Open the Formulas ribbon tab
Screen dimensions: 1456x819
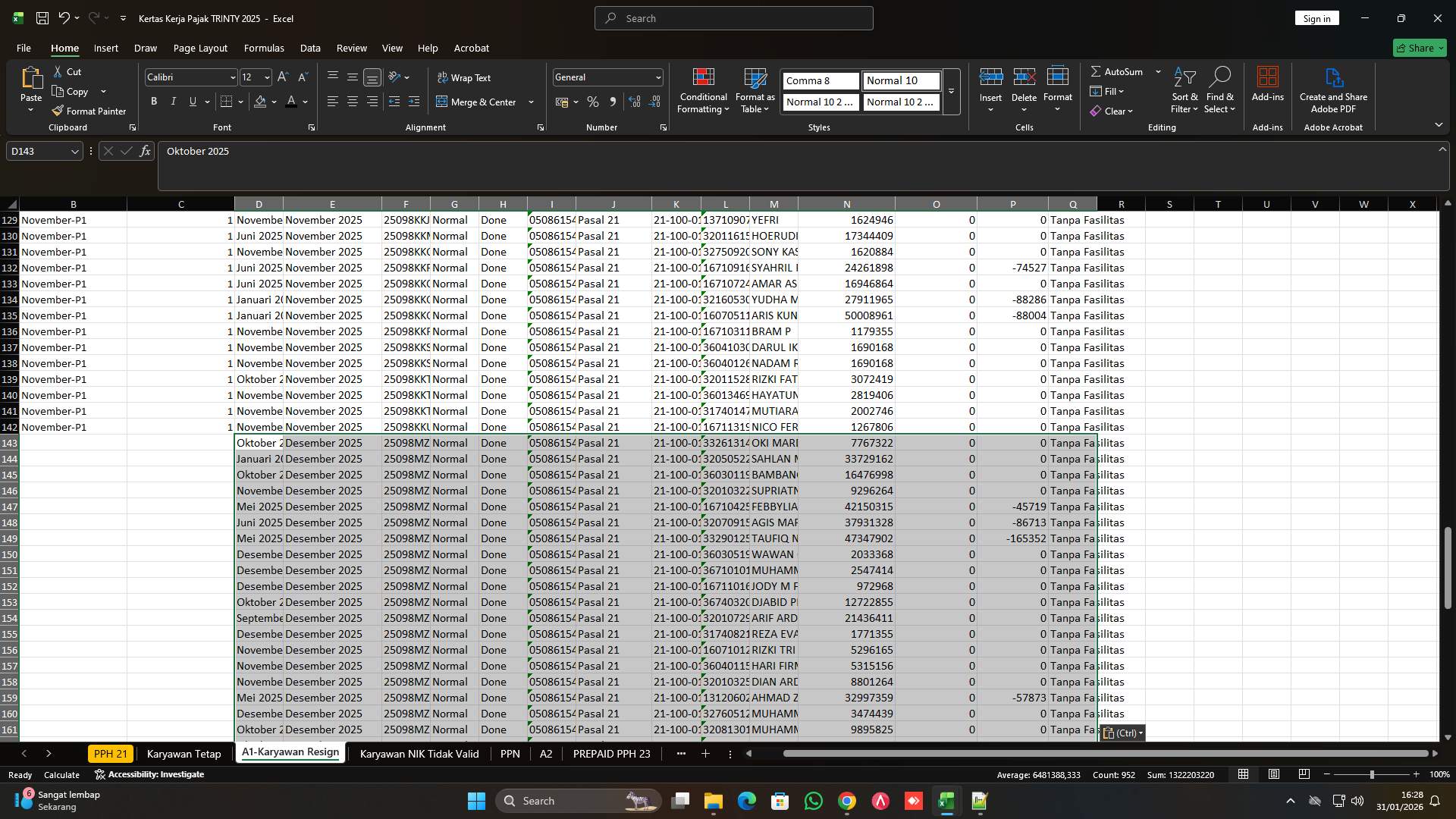coord(264,48)
